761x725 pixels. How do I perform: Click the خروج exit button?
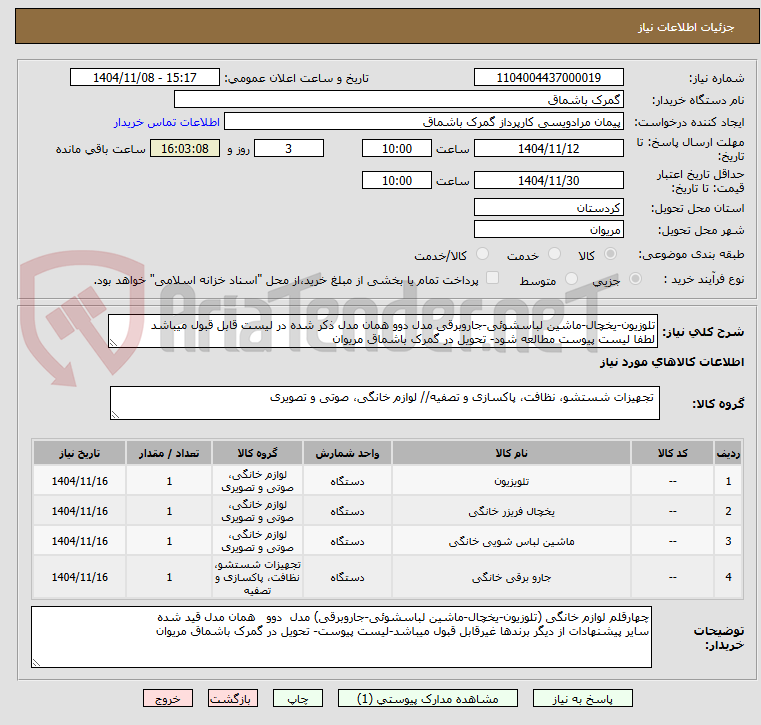(x=167, y=699)
